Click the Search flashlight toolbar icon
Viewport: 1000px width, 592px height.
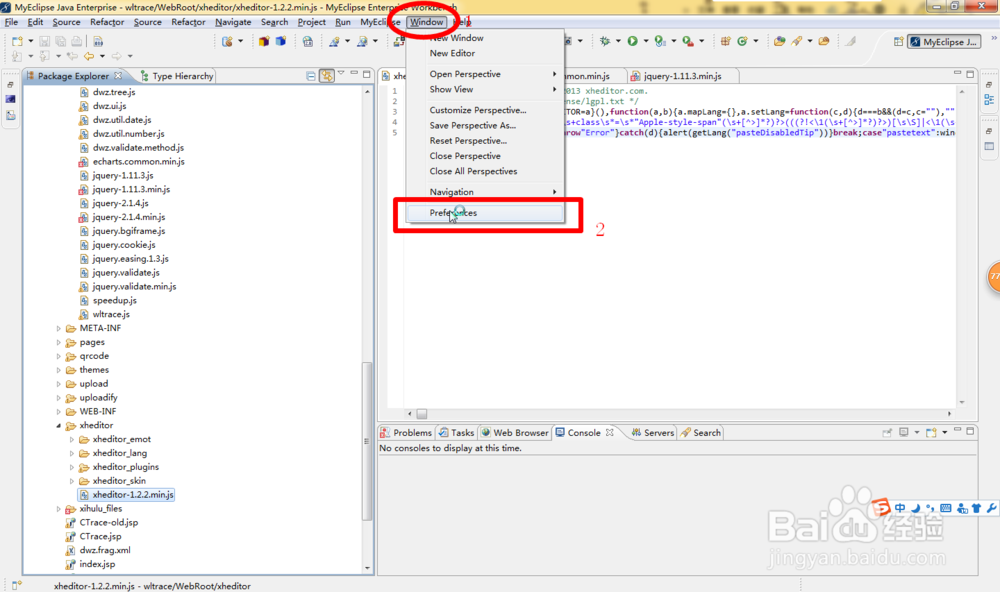coord(797,41)
